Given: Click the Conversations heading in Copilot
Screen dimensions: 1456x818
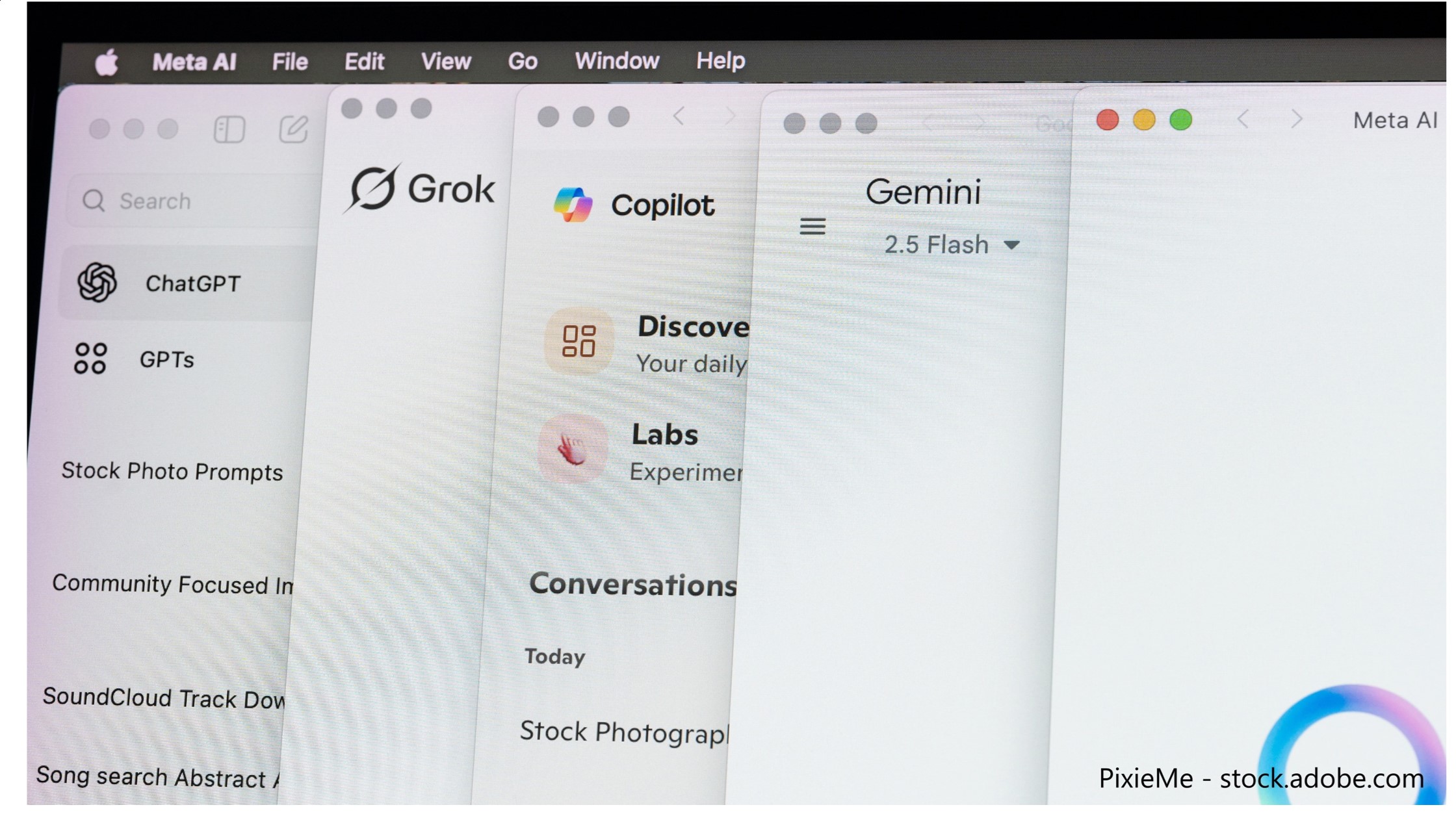Looking at the screenshot, I should coord(633,585).
